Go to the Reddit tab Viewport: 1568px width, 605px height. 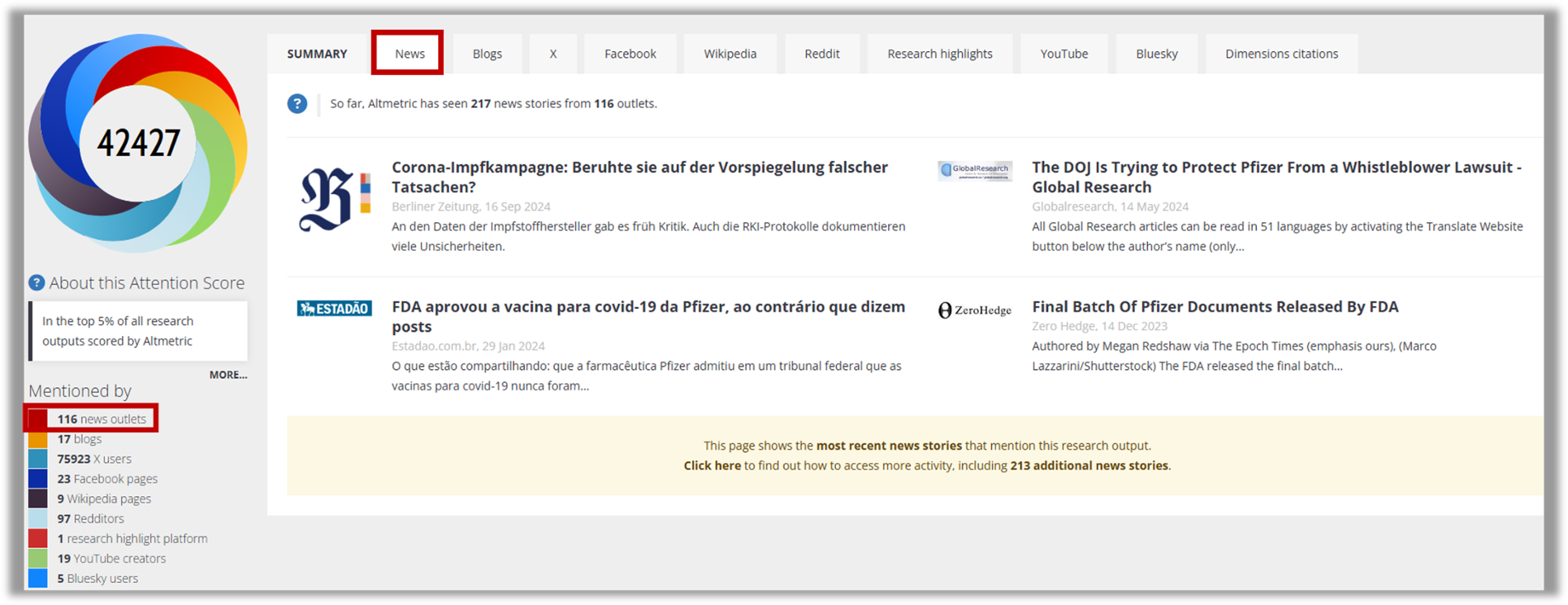click(822, 54)
